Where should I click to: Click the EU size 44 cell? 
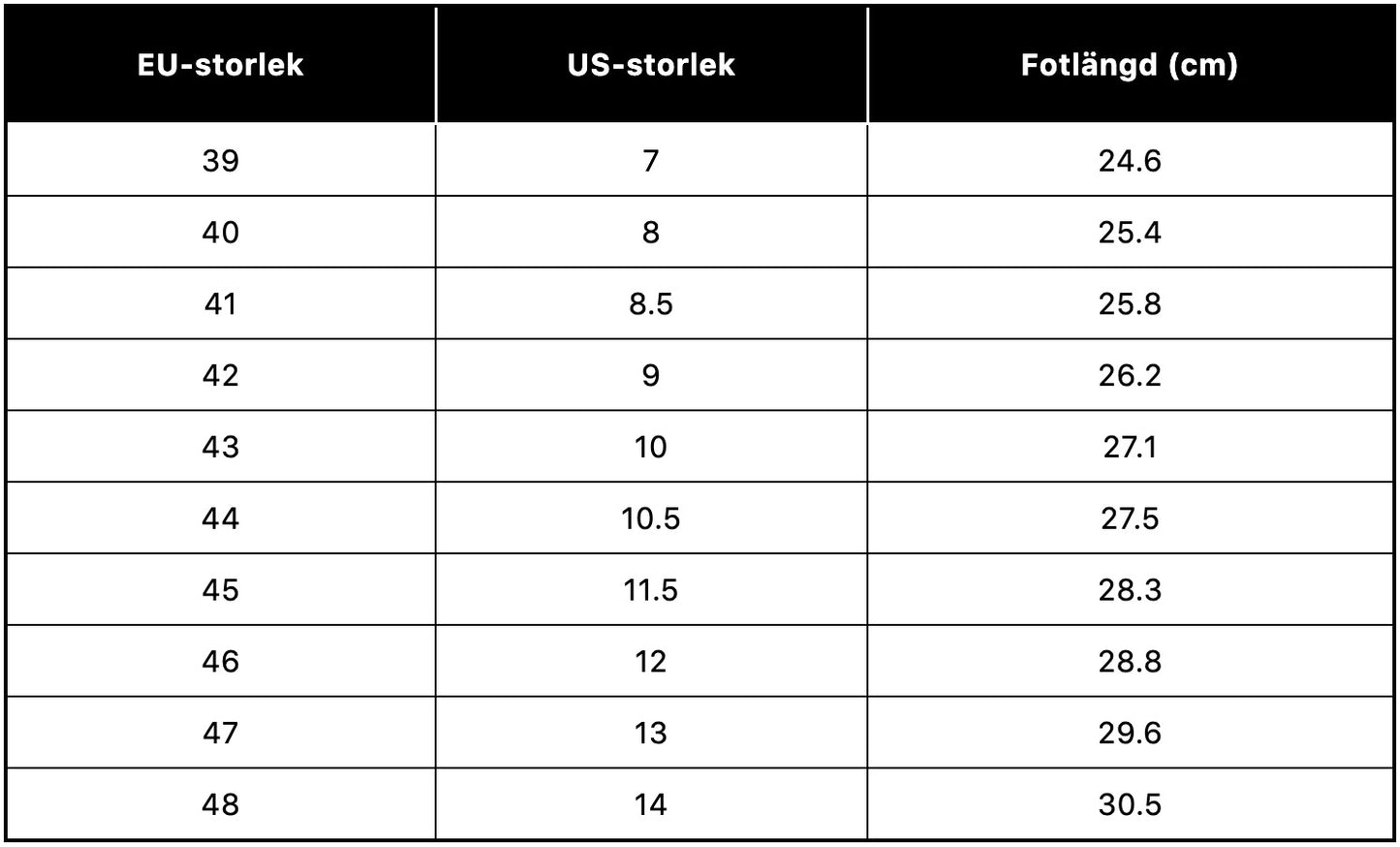[x=221, y=518]
